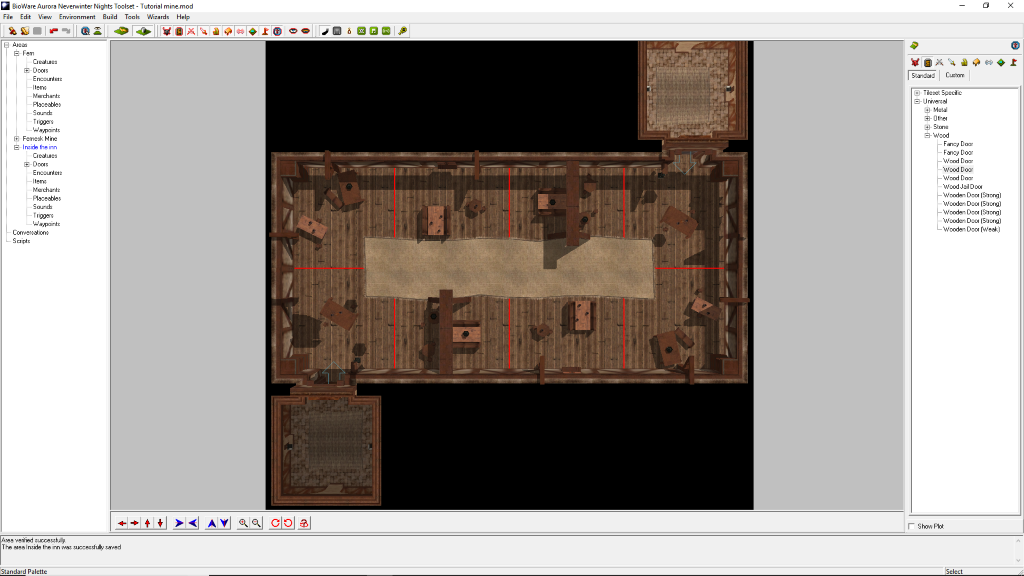Expand the Other doors category
The width and height of the screenshot is (1024, 576).
[x=927, y=118]
